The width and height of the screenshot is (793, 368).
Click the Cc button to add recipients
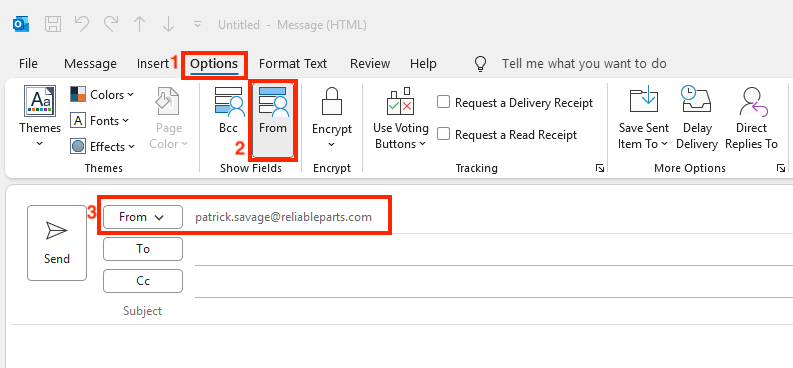click(143, 281)
